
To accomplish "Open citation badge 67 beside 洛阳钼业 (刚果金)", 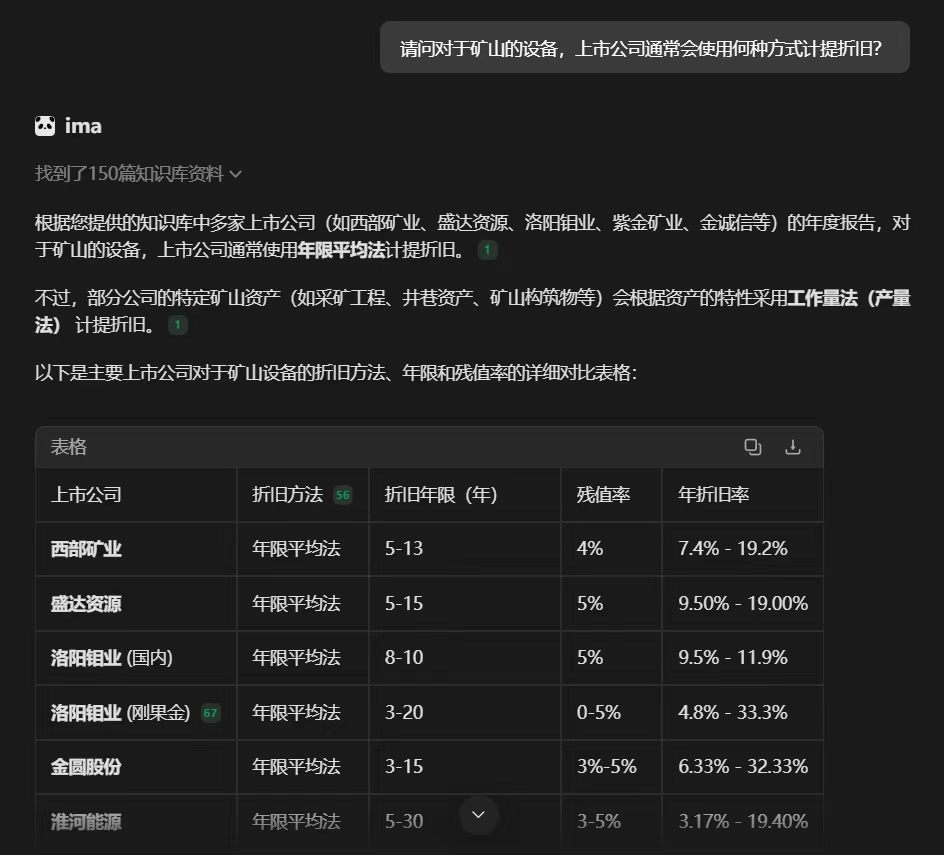I will click(210, 713).
